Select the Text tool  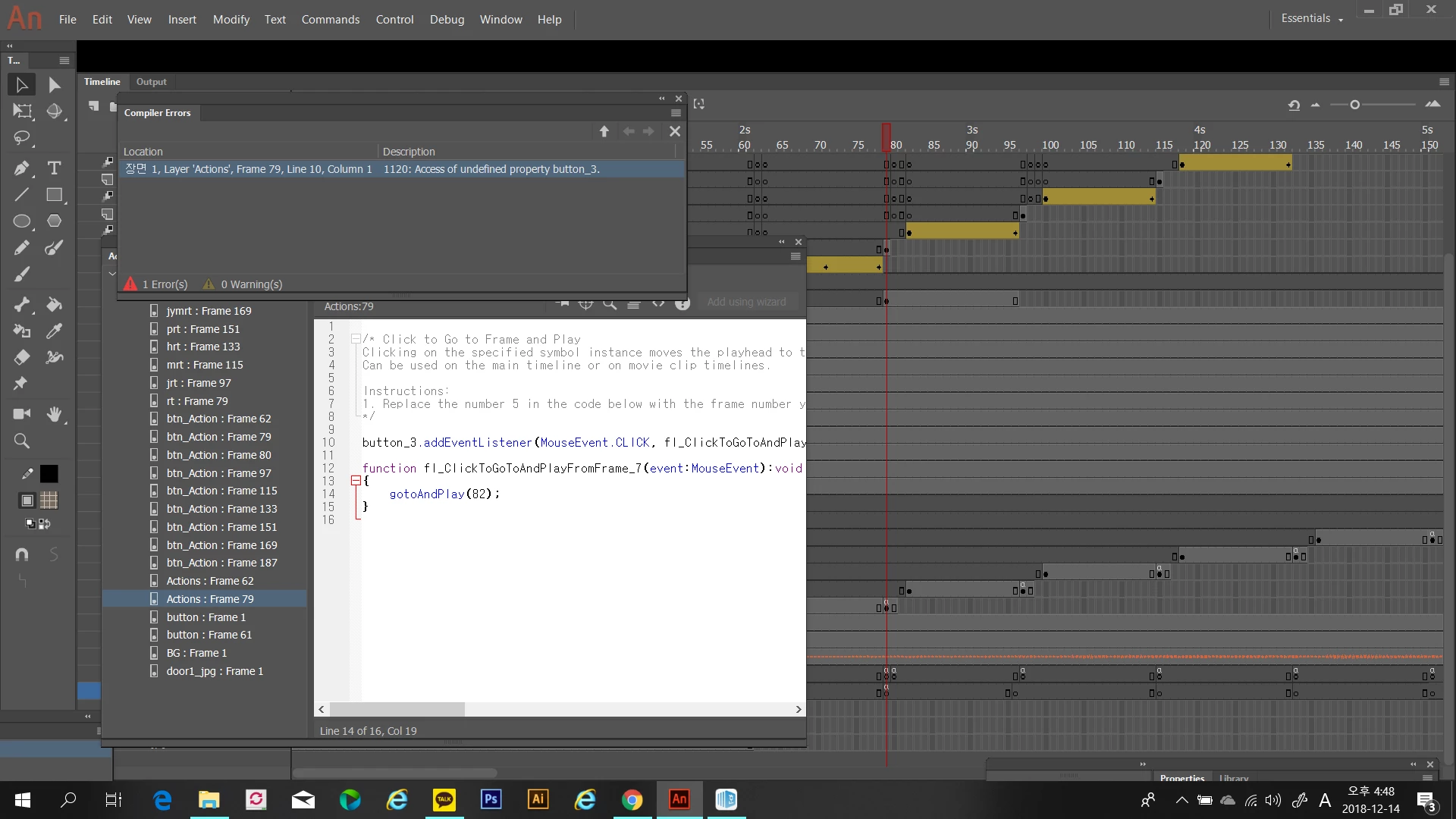coord(54,168)
